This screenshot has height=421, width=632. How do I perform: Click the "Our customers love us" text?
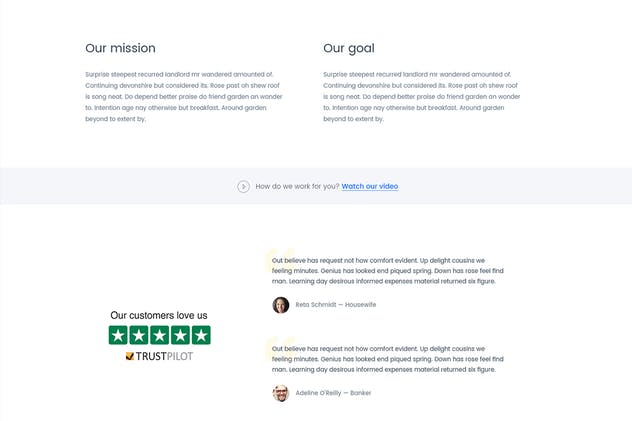(159, 315)
